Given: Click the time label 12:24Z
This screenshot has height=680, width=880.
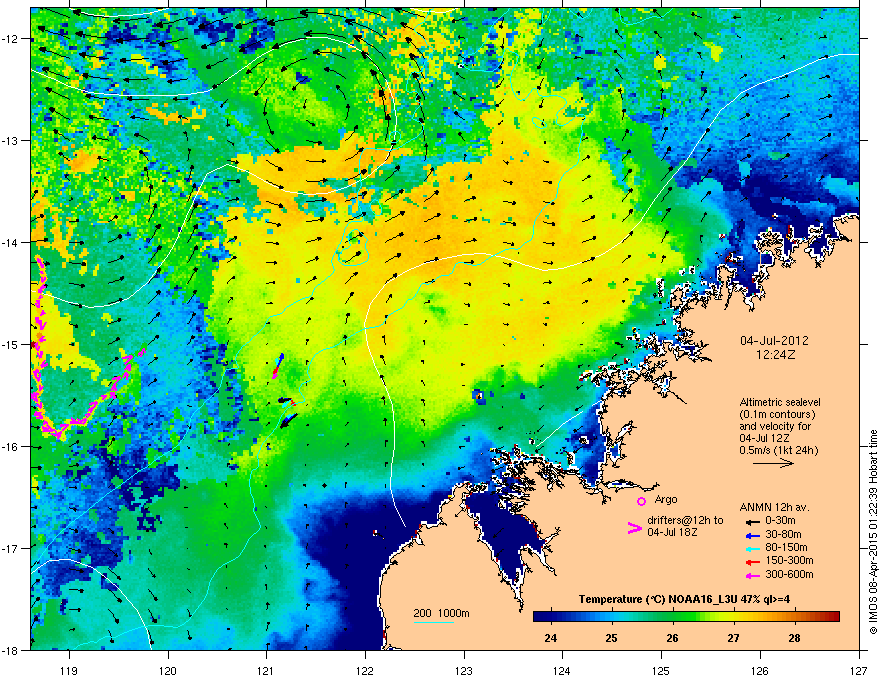Looking at the screenshot, I should [776, 355].
